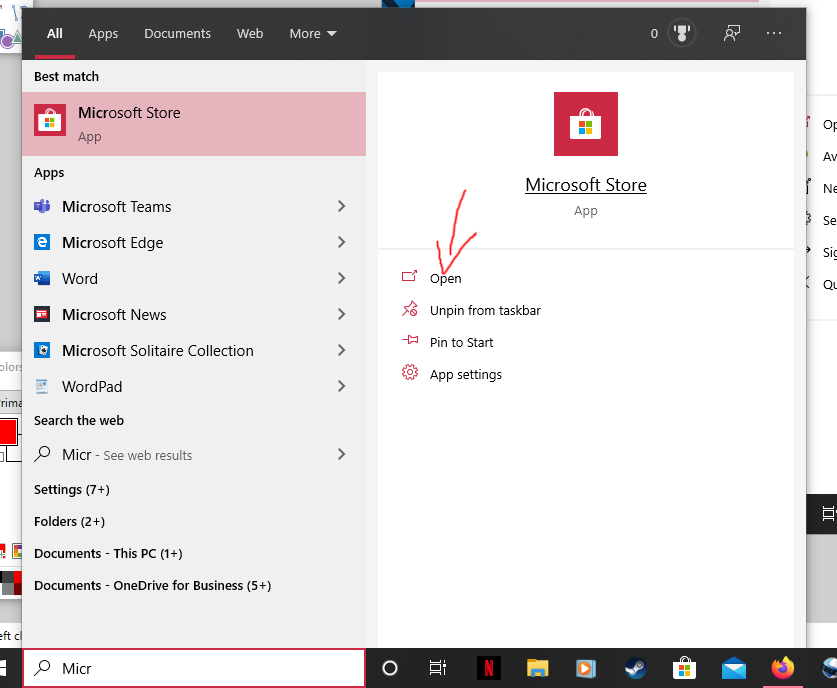Expand WordPad result chevron

coord(342,386)
